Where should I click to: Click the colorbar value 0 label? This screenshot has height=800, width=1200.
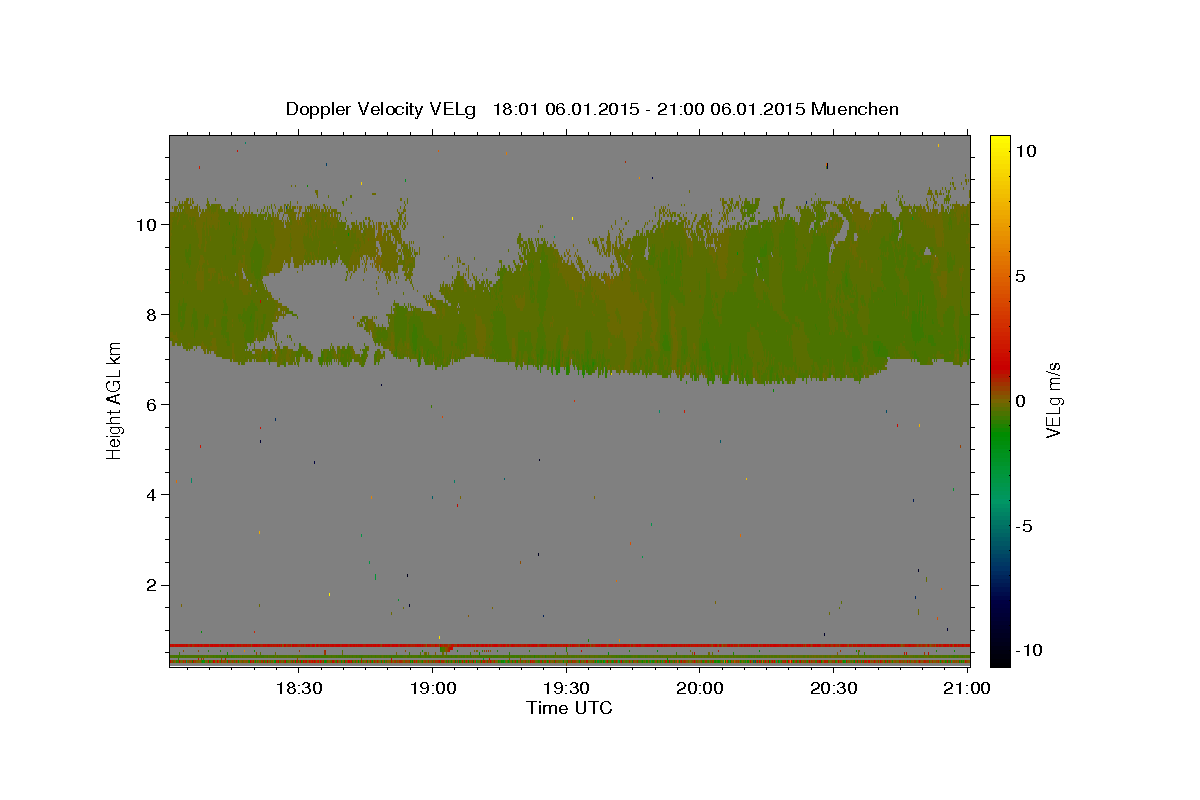1020,401
